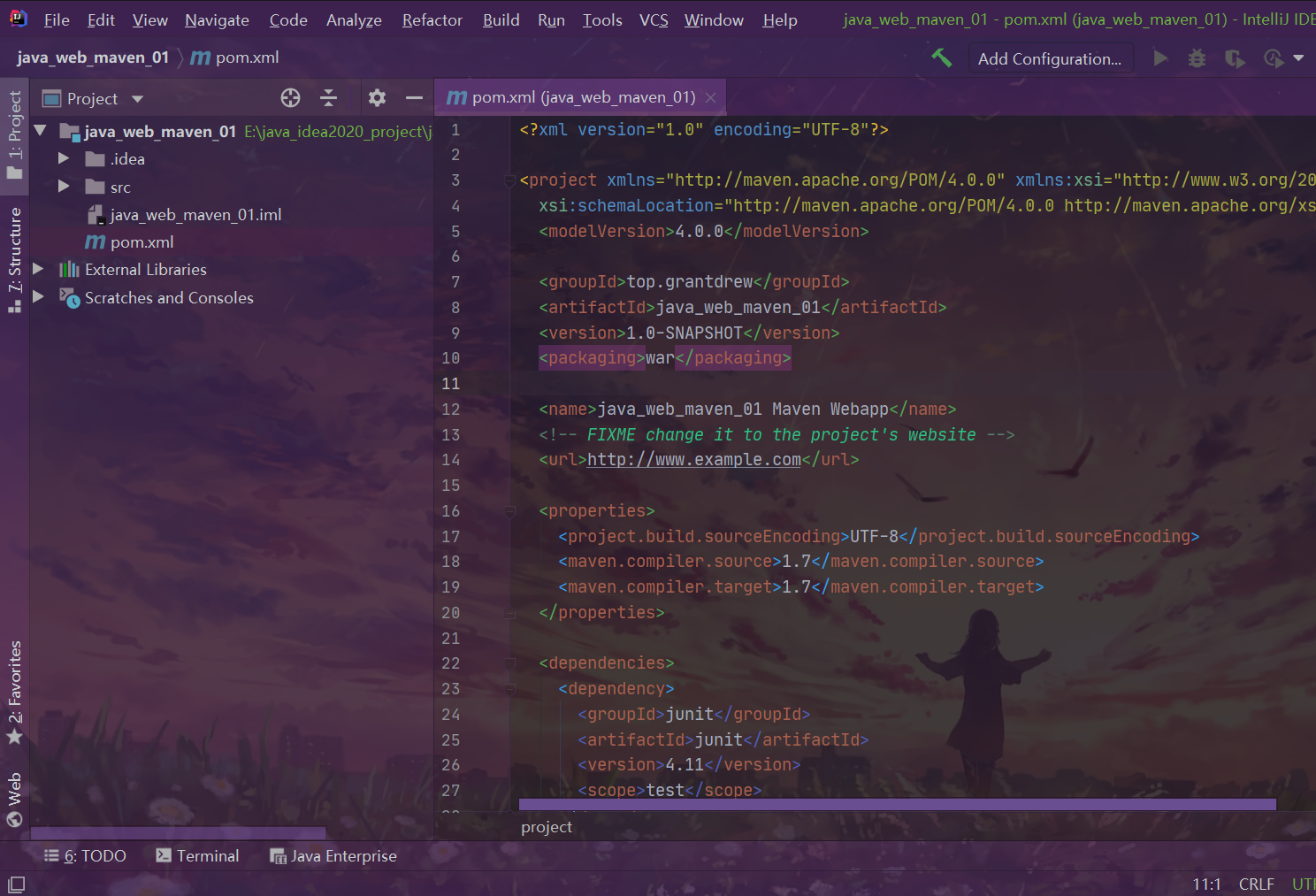This screenshot has width=1316, height=896.
Task: Click the Profiler run icon
Action: tap(1274, 58)
